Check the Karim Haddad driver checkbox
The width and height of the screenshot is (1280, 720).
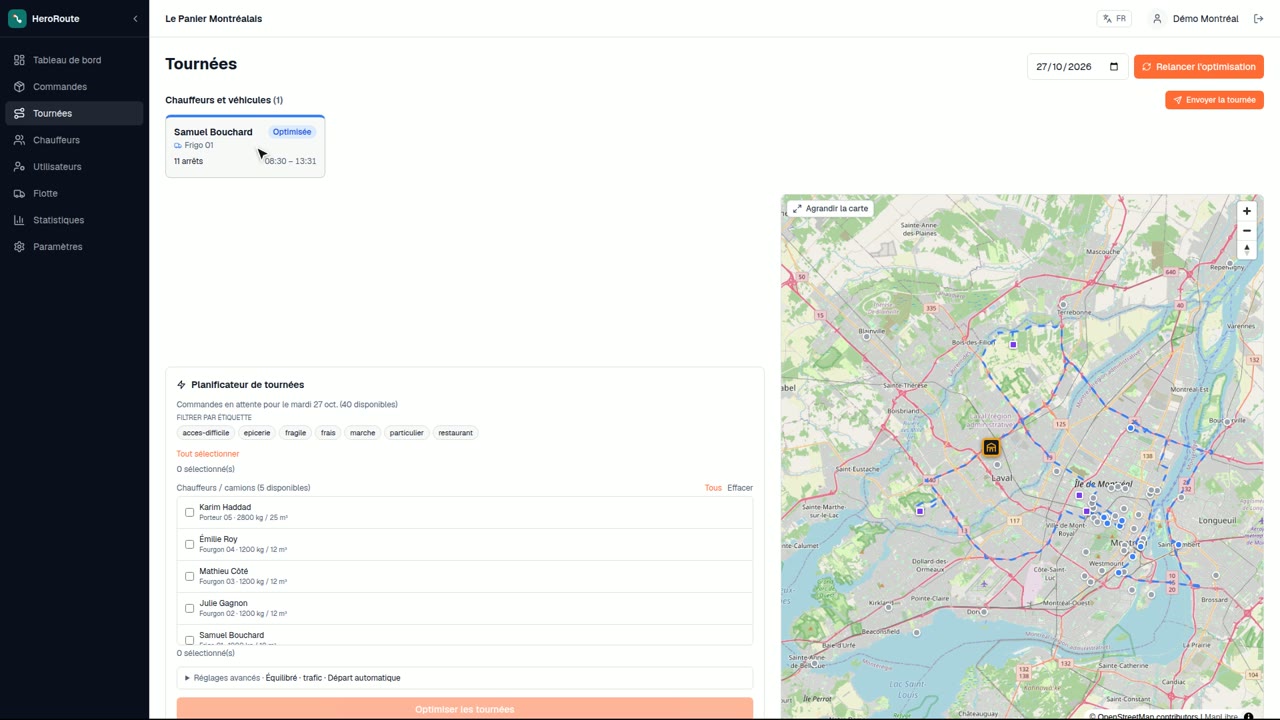(190, 512)
